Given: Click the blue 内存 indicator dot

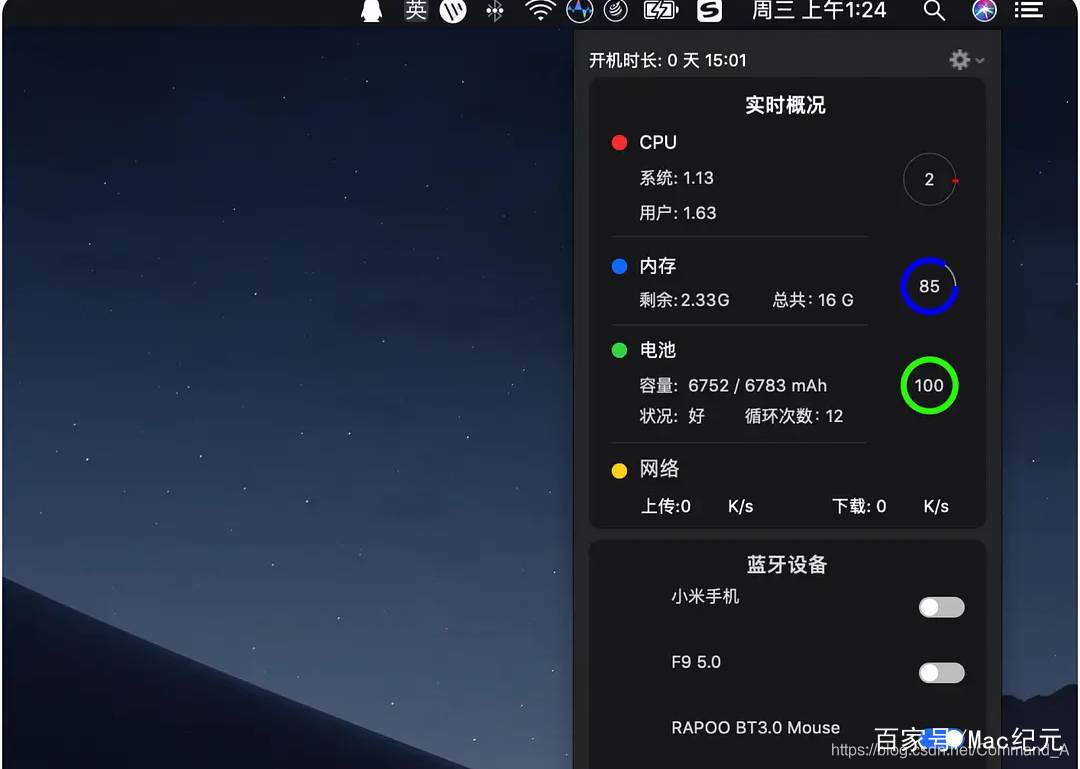Looking at the screenshot, I should point(619,266).
